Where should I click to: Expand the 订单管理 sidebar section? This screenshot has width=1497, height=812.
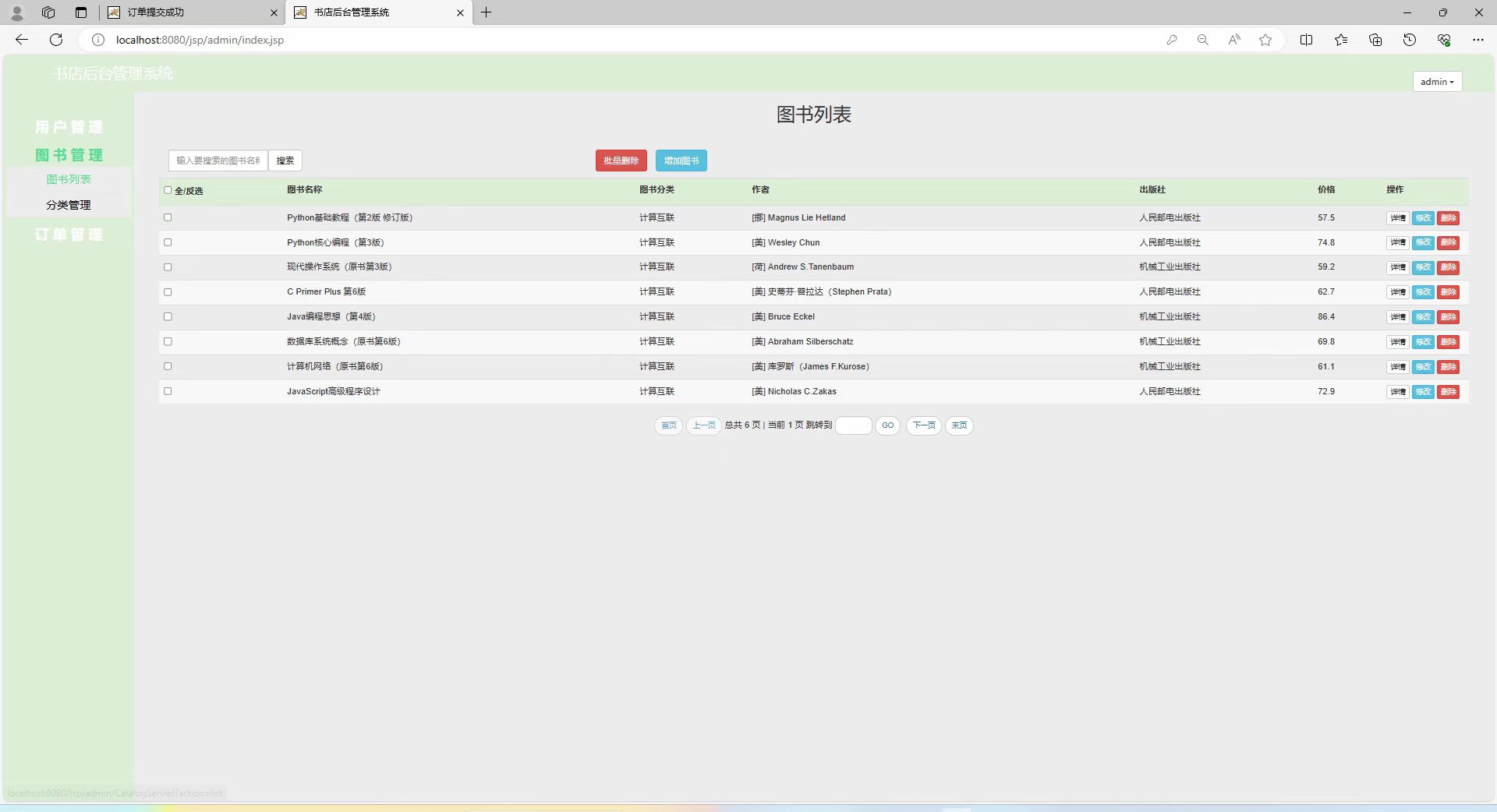(x=69, y=235)
